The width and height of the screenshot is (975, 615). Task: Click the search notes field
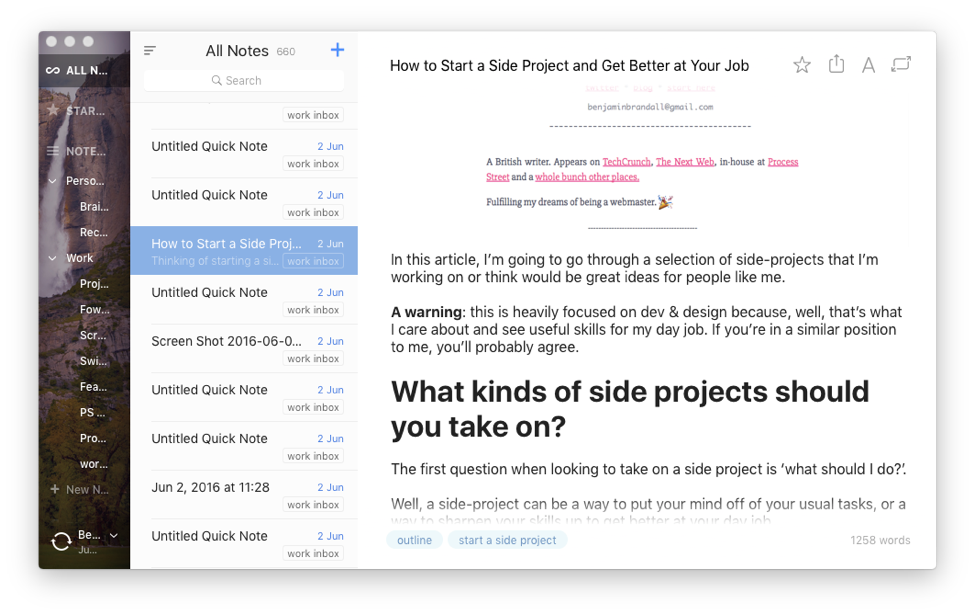(x=244, y=80)
